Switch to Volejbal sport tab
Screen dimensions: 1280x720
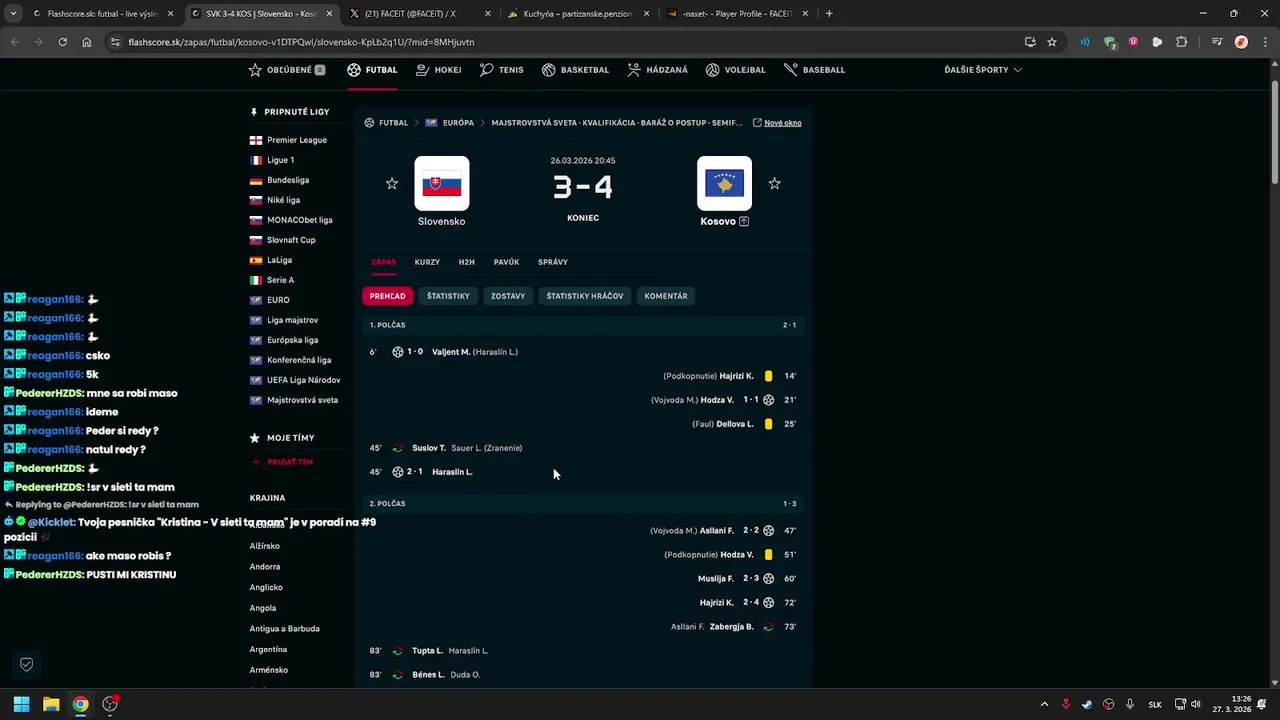click(x=735, y=70)
